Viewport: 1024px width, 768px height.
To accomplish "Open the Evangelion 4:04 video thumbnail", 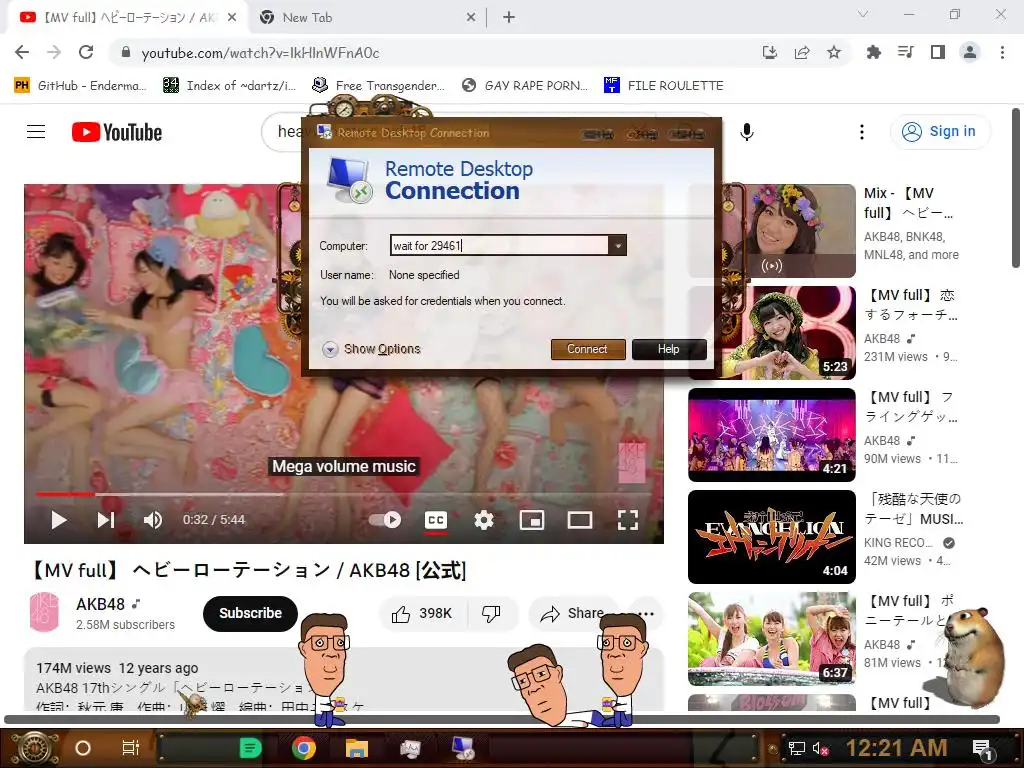I will click(772, 537).
